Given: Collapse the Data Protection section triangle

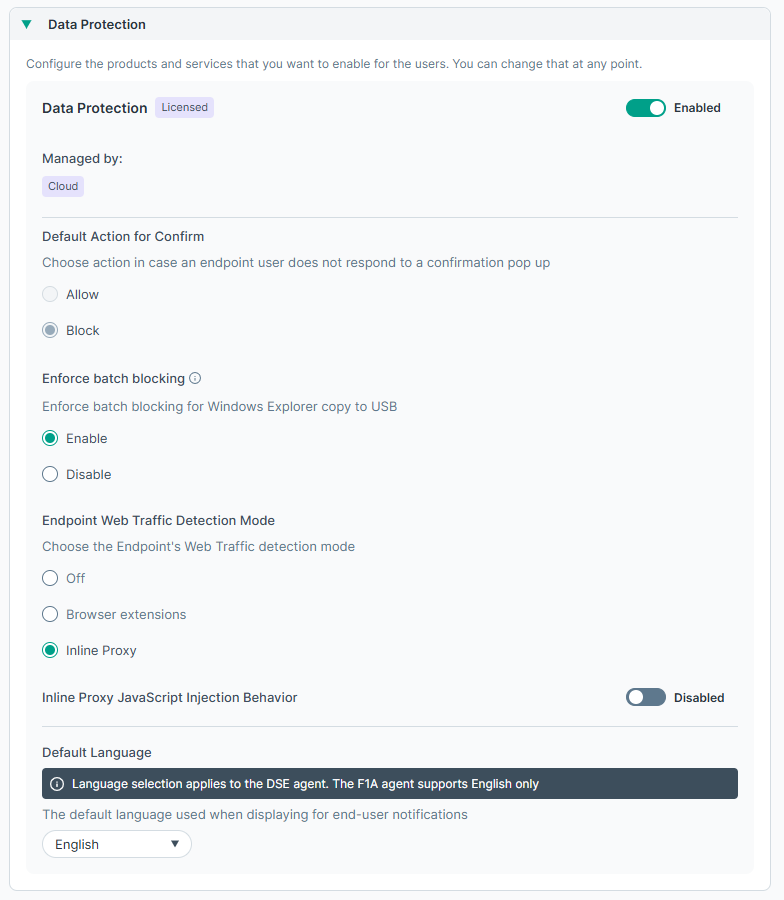Looking at the screenshot, I should pyautogui.click(x=27, y=24).
